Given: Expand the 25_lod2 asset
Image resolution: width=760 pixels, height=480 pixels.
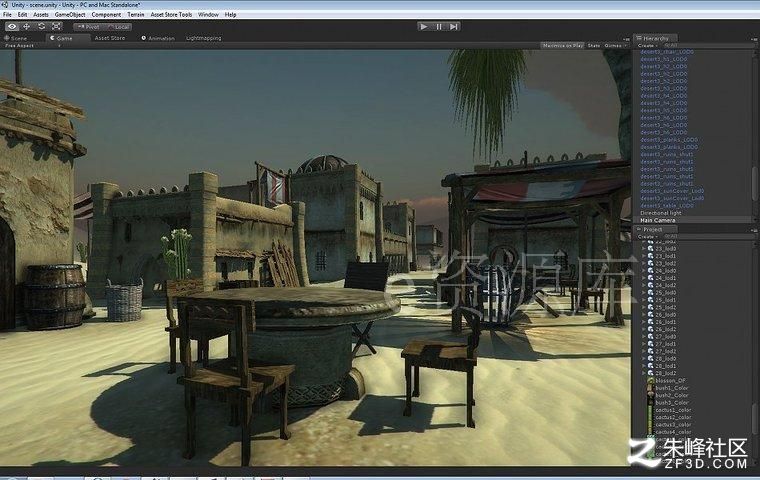Looking at the screenshot, I should tap(644, 307).
